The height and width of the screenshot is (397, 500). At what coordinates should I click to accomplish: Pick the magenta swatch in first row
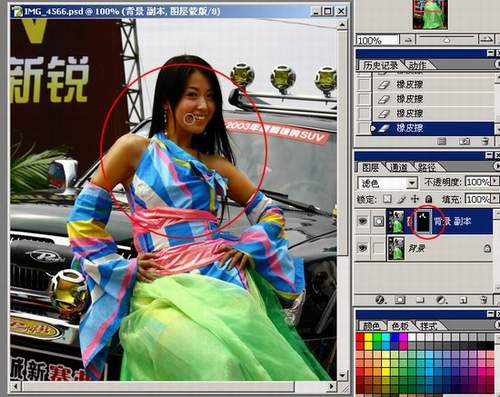403,337
